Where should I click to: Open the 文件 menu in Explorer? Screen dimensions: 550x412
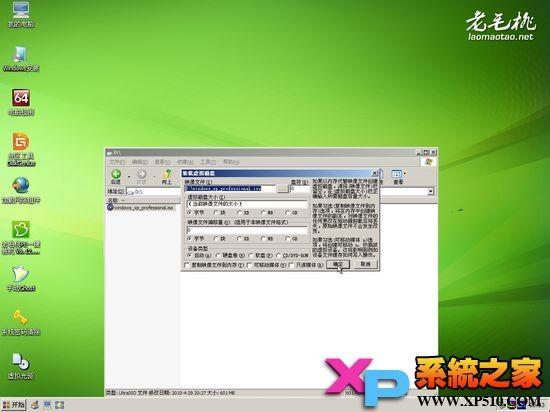(x=117, y=162)
